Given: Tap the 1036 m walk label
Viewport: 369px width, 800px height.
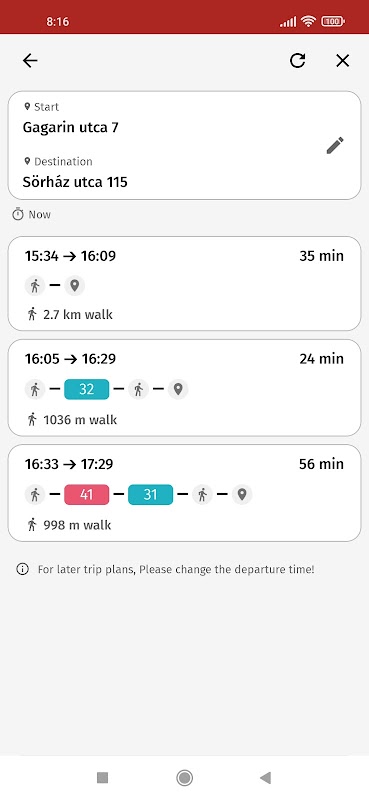Looking at the screenshot, I should point(80,420).
